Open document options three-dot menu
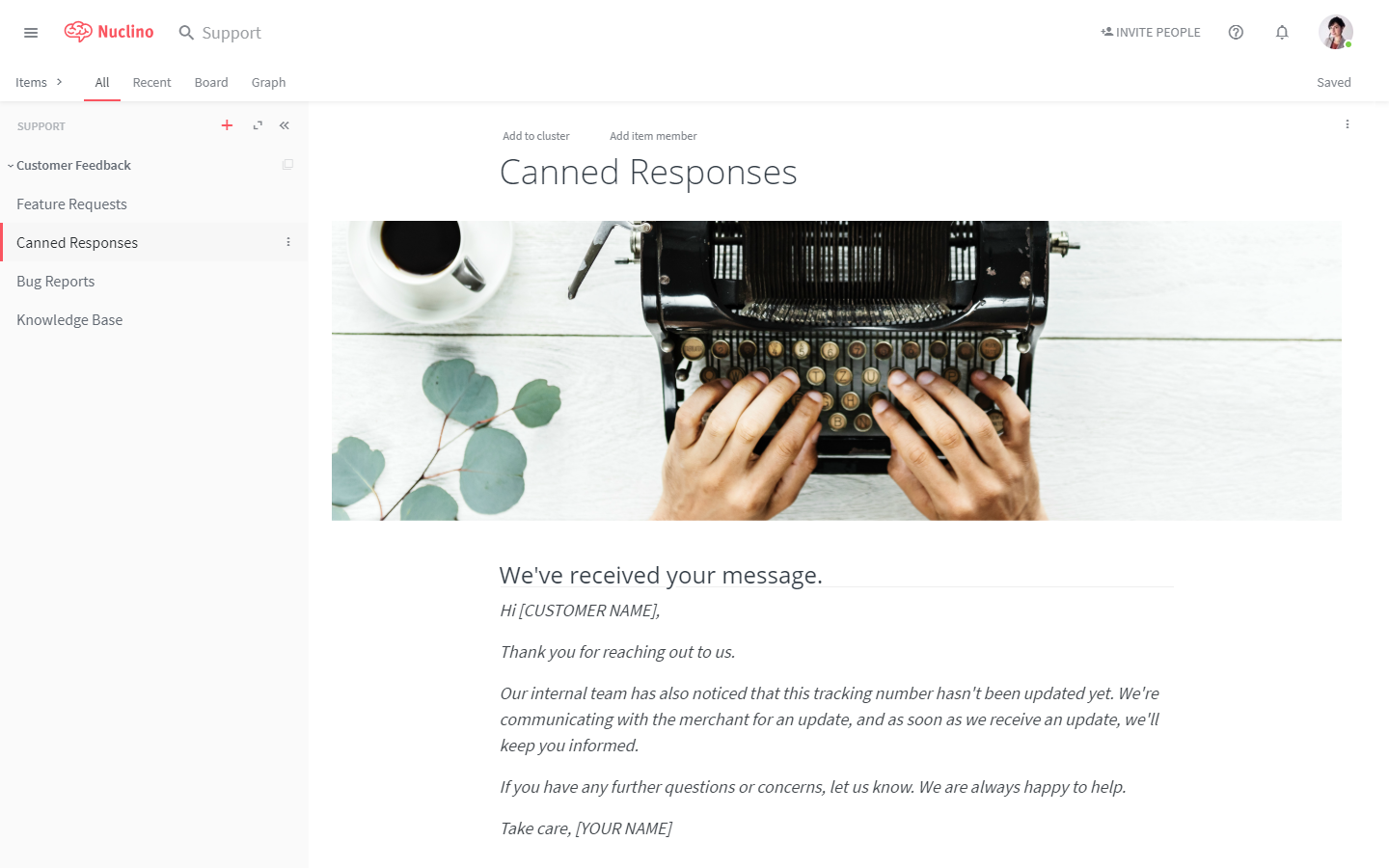Viewport: 1389px width, 868px height. [x=1348, y=124]
